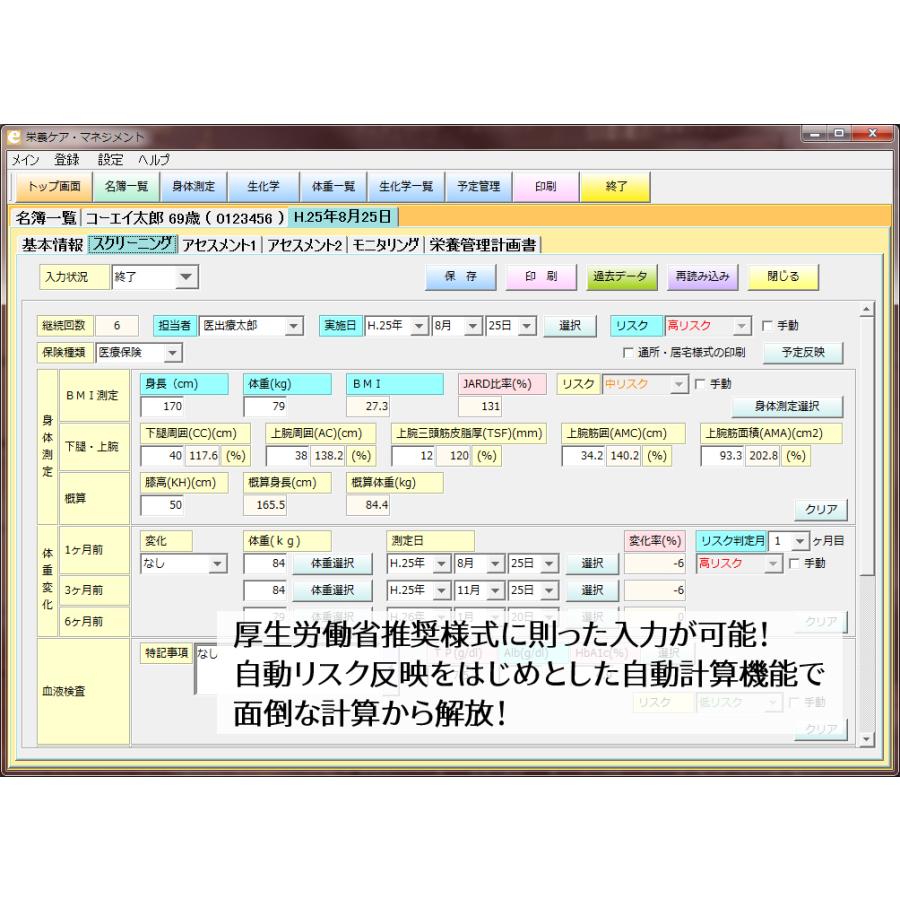This screenshot has height=900, width=900.
Task: Open the 設定 menu
Action: pyautogui.click(x=111, y=159)
